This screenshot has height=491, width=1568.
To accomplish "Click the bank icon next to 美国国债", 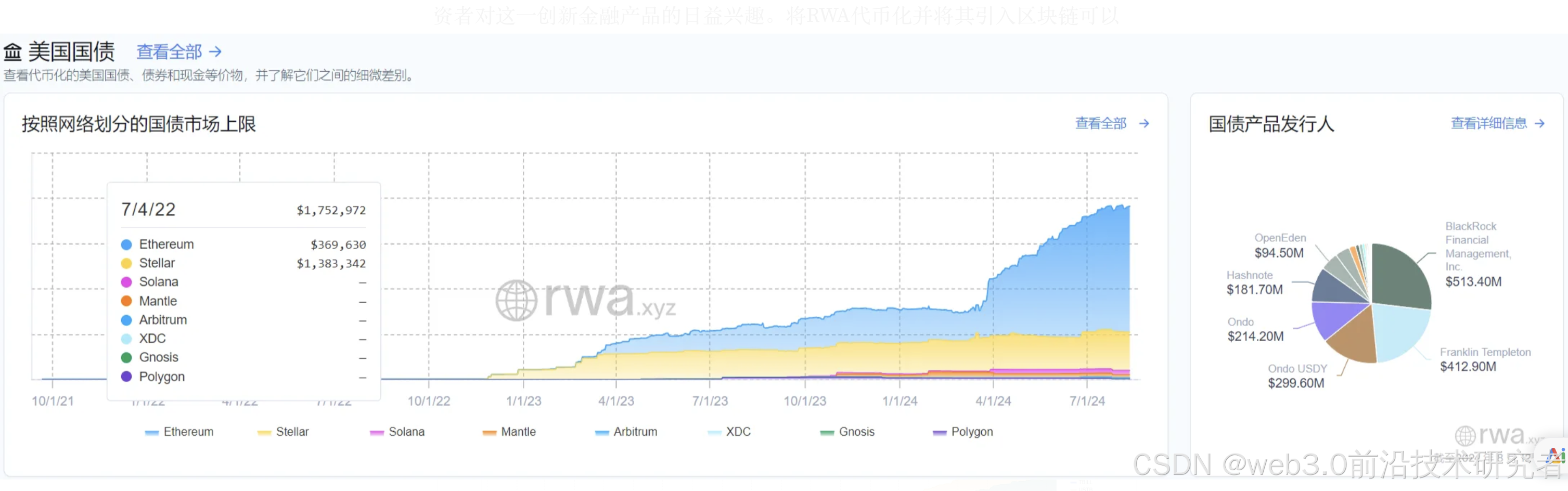I will tap(13, 53).
